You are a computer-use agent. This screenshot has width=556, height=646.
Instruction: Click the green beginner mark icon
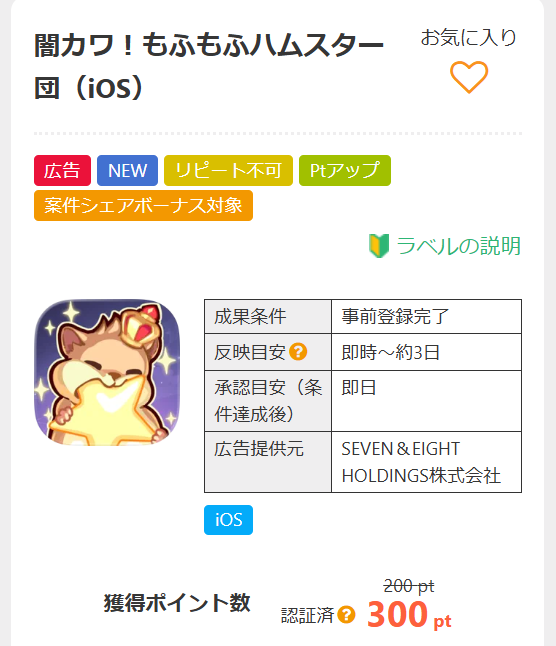coord(379,246)
